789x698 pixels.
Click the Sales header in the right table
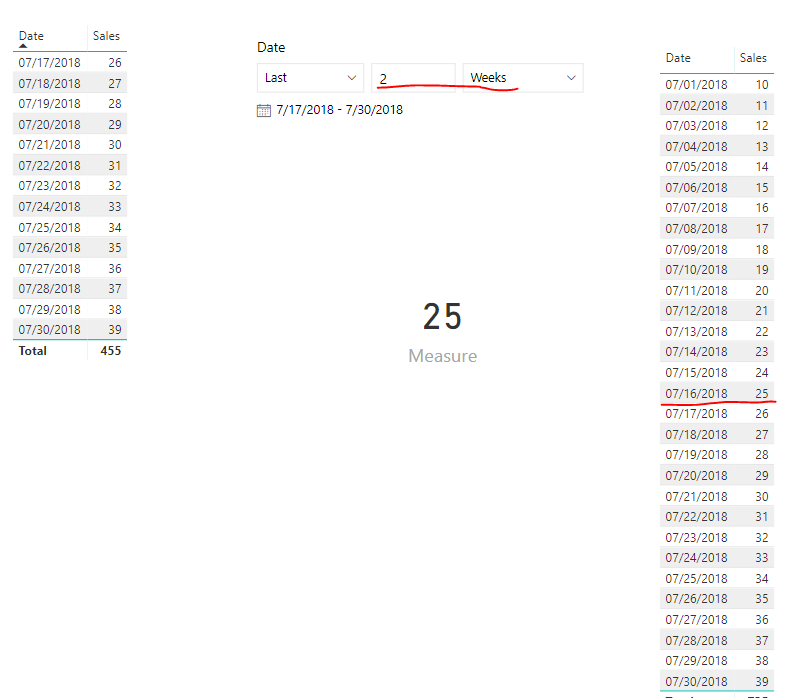point(753,58)
